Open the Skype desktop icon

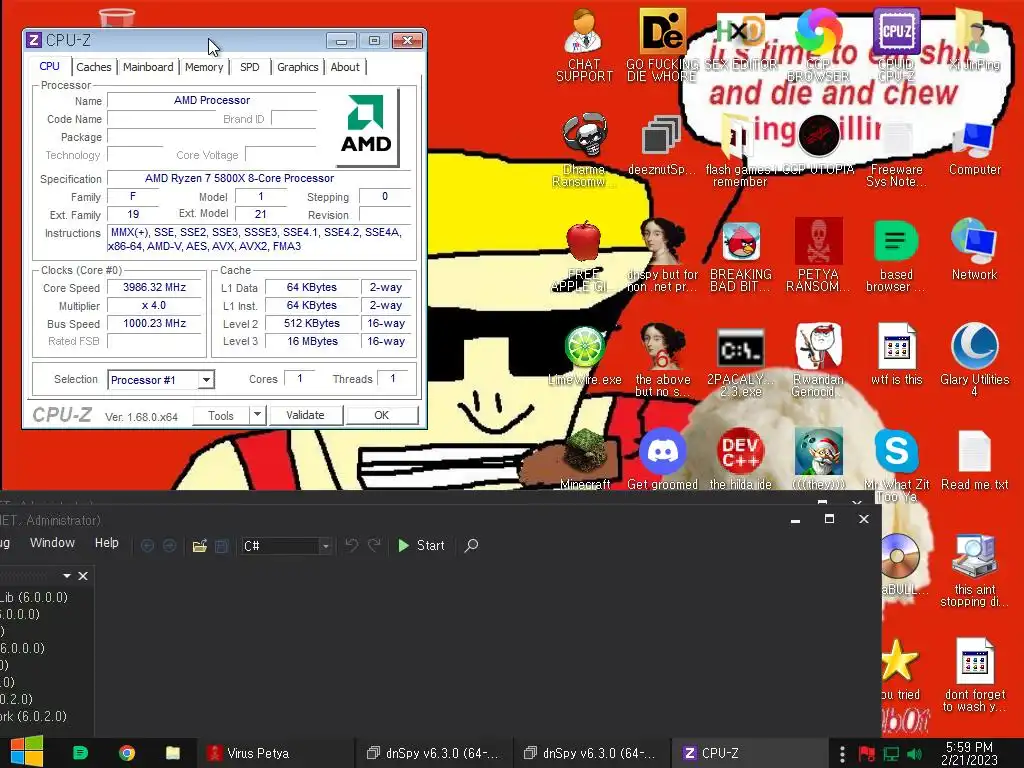pyautogui.click(x=896, y=466)
